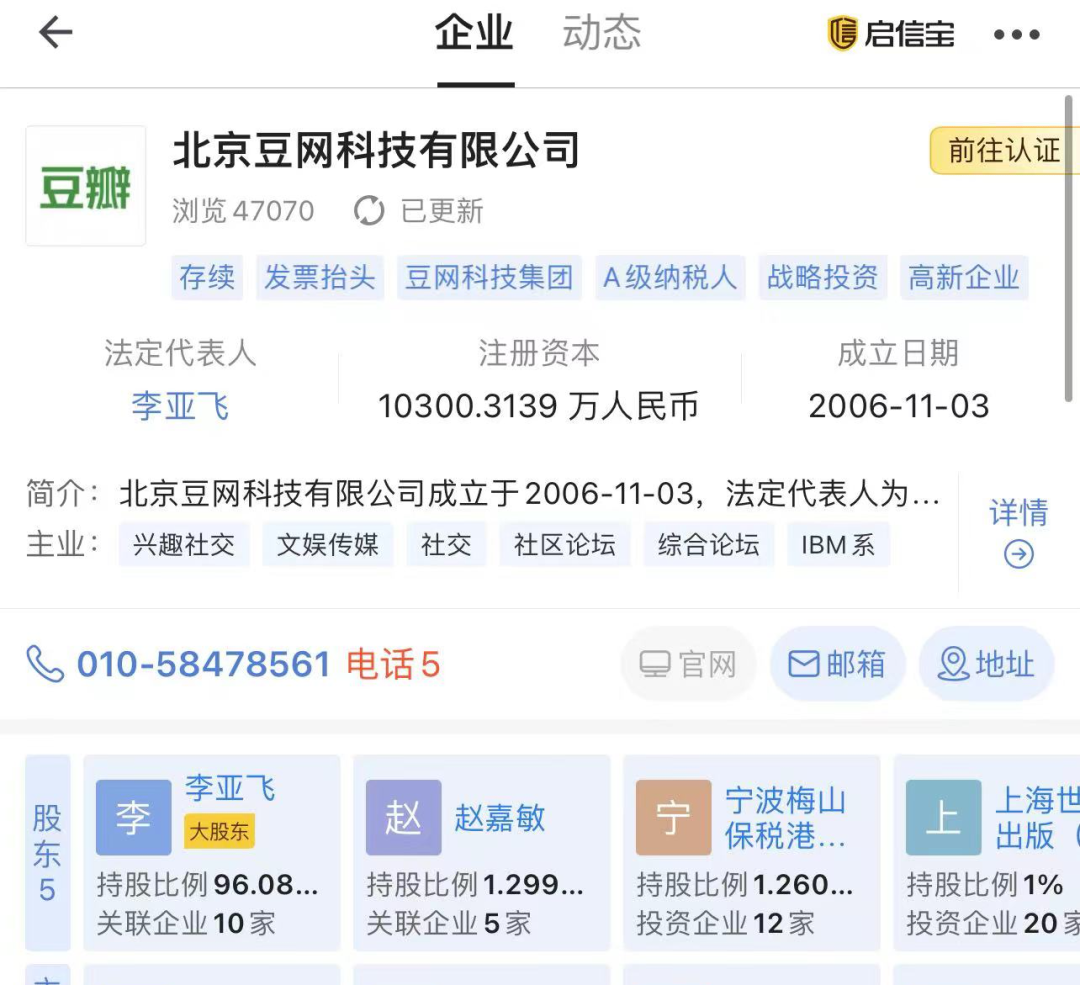Click the 豆瓣 company logo
Viewport: 1080px width, 985px height.
[x=85, y=186]
